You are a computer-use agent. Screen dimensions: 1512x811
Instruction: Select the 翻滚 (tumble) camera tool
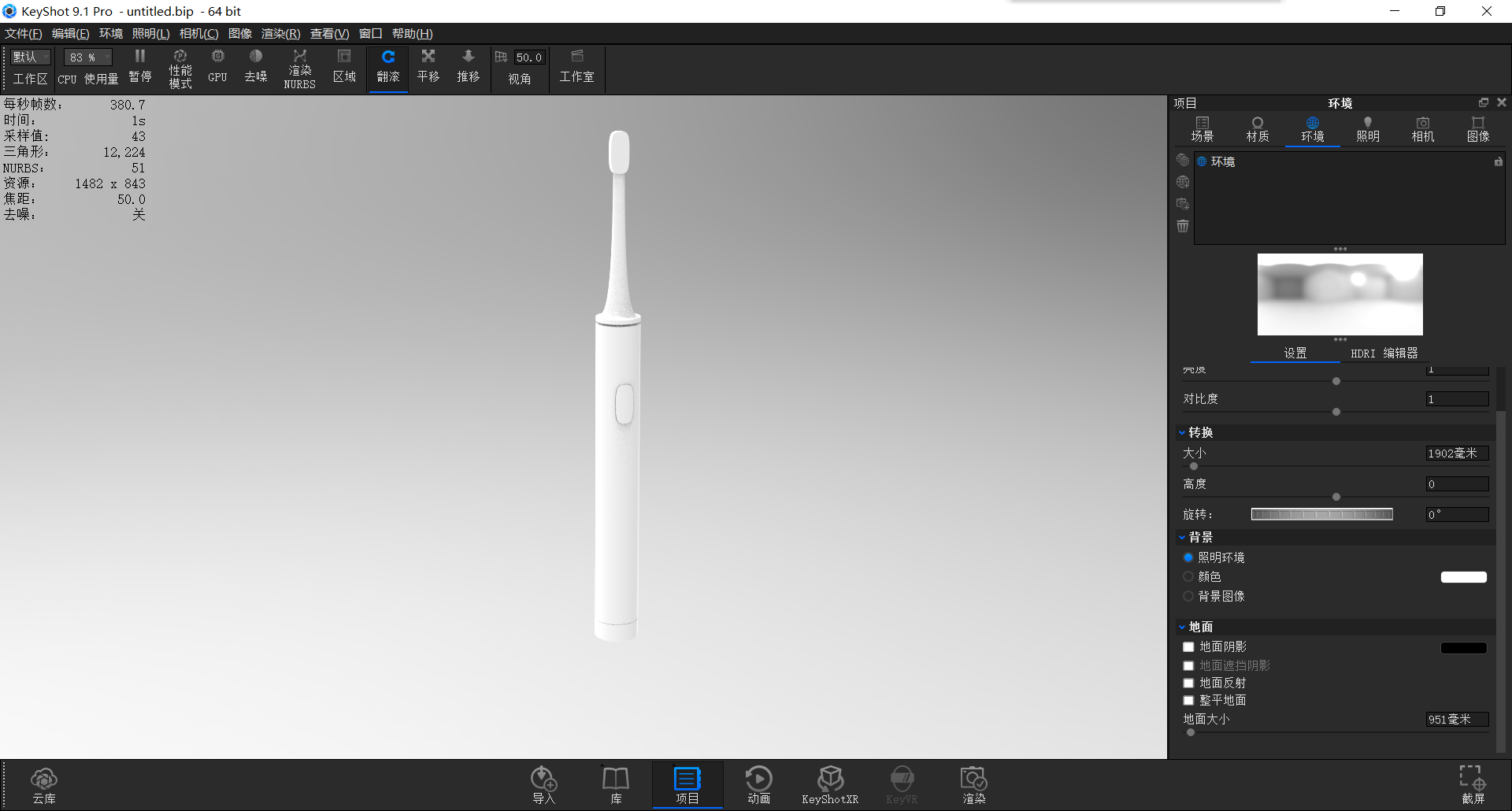coord(388,67)
